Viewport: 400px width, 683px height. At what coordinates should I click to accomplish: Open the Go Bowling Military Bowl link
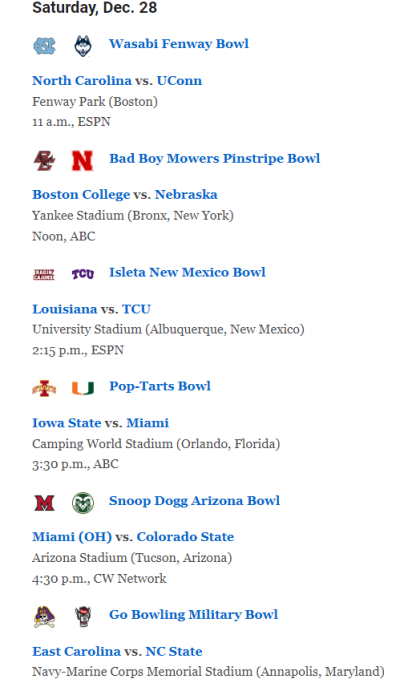click(x=193, y=615)
